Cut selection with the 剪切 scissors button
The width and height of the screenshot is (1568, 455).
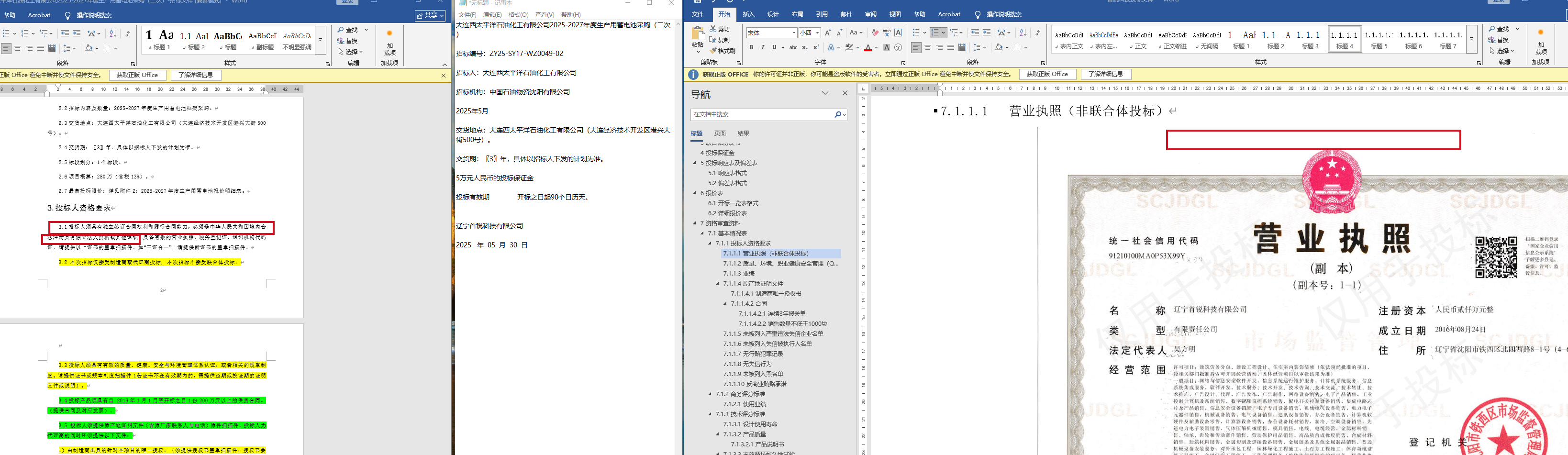coord(720,29)
